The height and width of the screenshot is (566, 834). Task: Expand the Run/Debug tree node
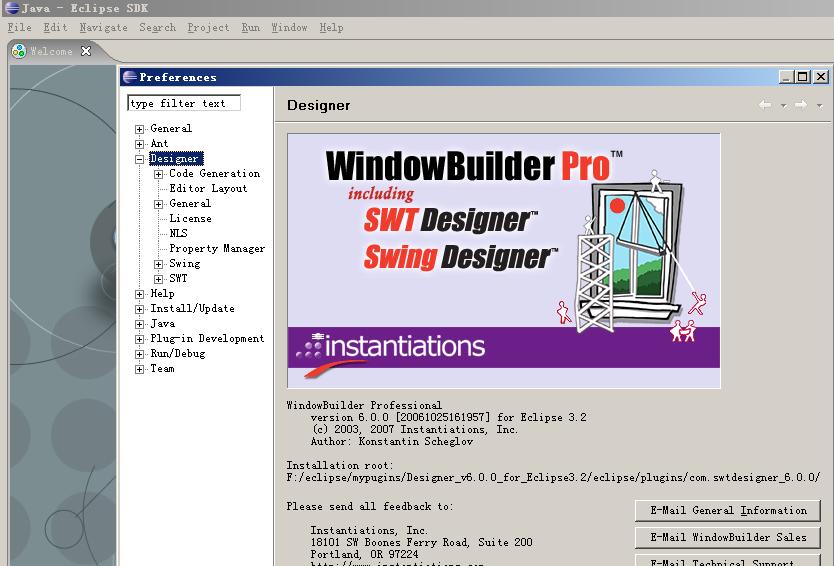[x=139, y=354]
